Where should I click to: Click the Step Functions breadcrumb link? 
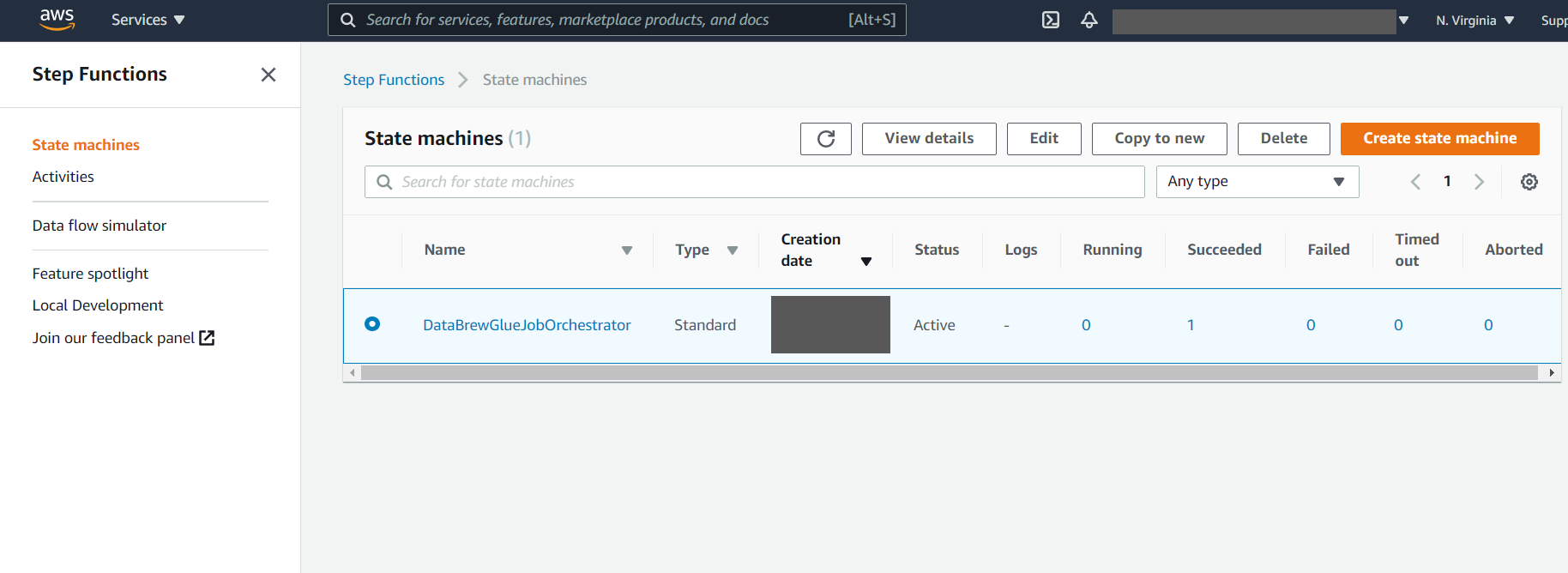394,80
